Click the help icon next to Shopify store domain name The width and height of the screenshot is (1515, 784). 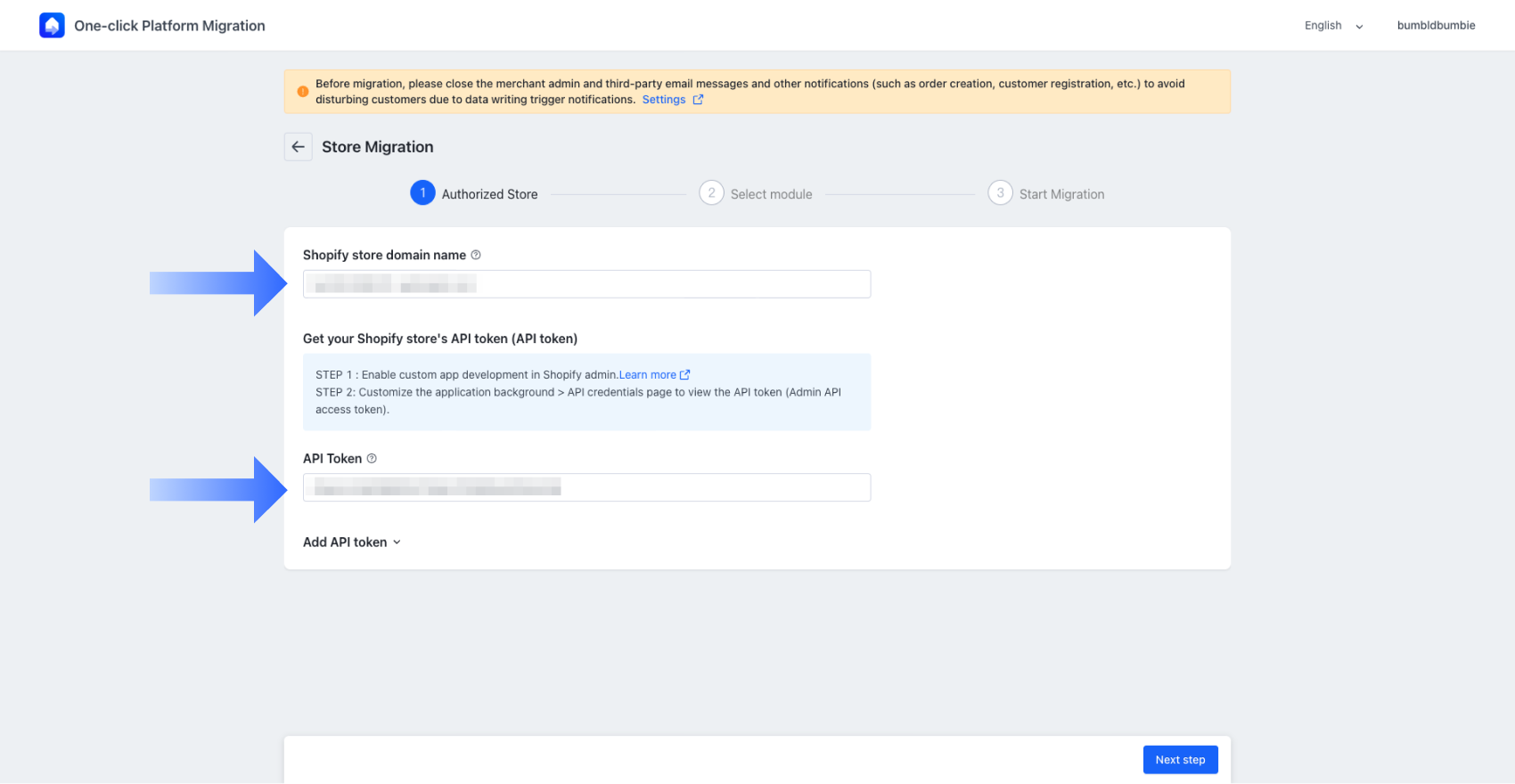coord(476,255)
